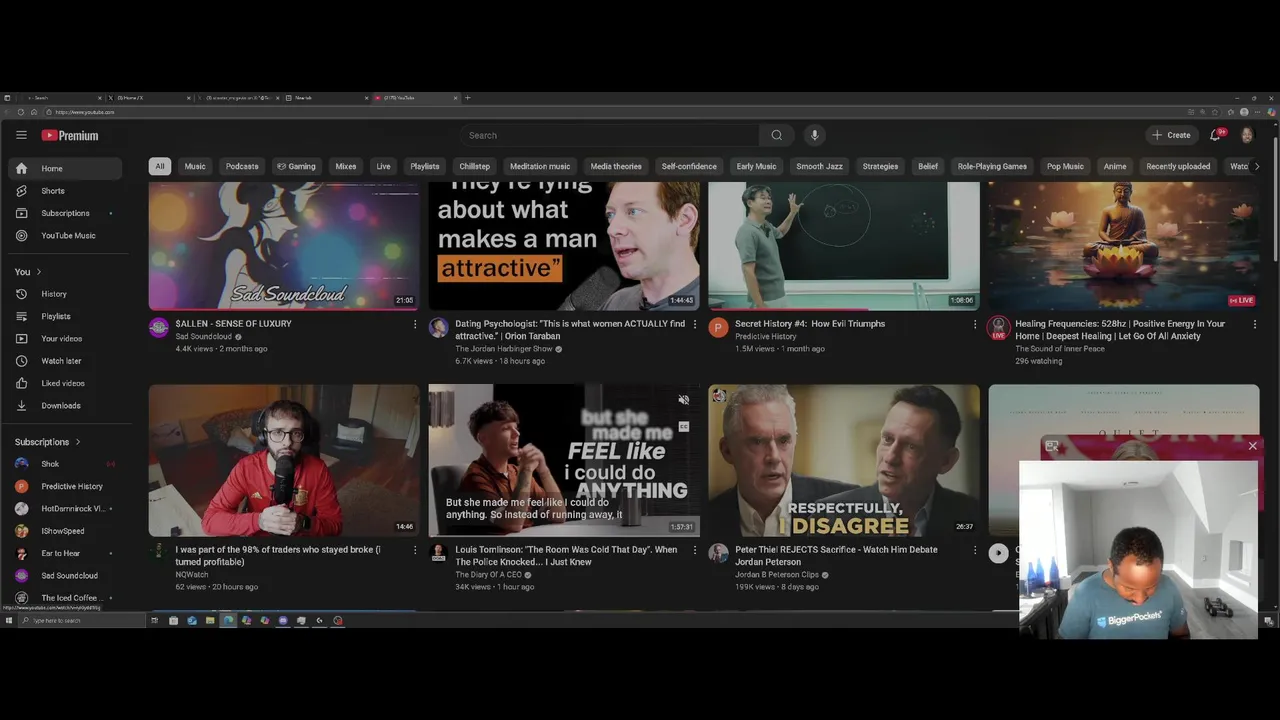Open the Peter Thiel debate thumbnail
Viewport: 1280px width, 720px height.
point(844,461)
